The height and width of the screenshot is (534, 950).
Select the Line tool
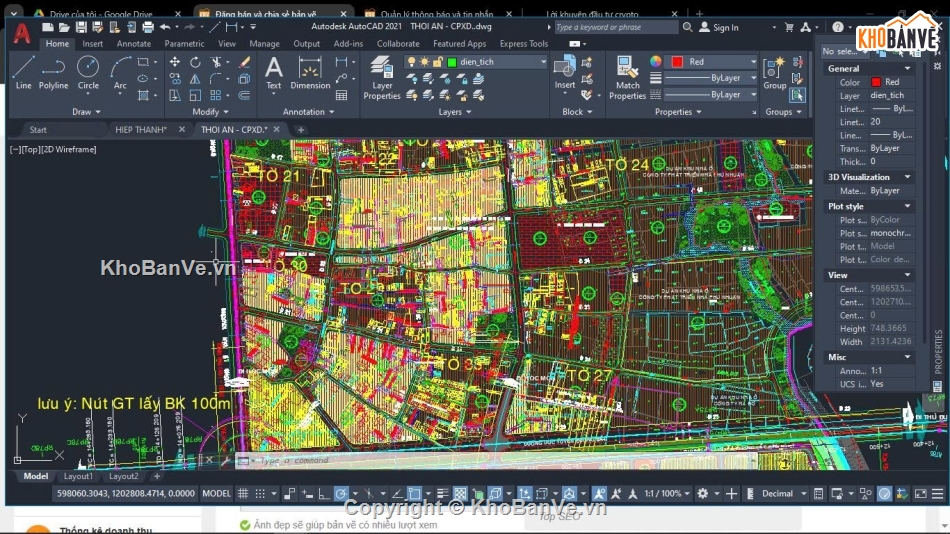23,72
